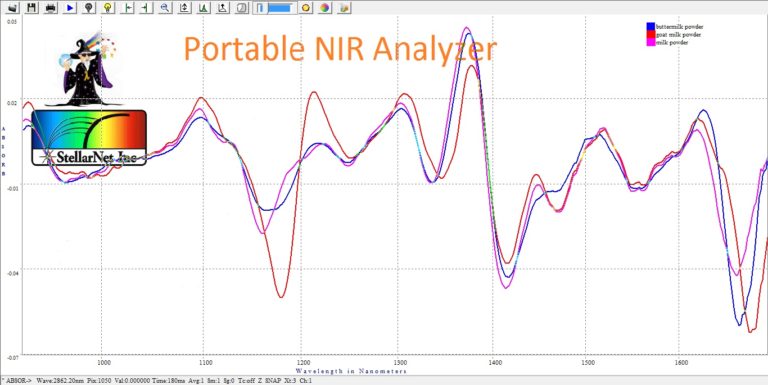
Task: Adjust the blue integration bar control
Action: coord(281,8)
